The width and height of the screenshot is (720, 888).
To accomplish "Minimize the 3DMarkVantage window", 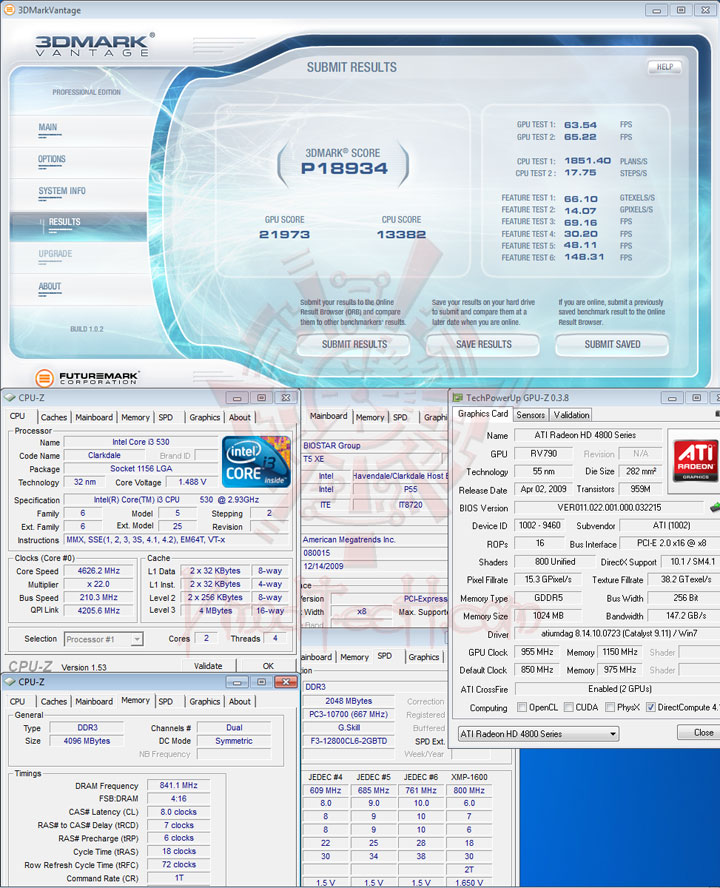I will [656, 10].
